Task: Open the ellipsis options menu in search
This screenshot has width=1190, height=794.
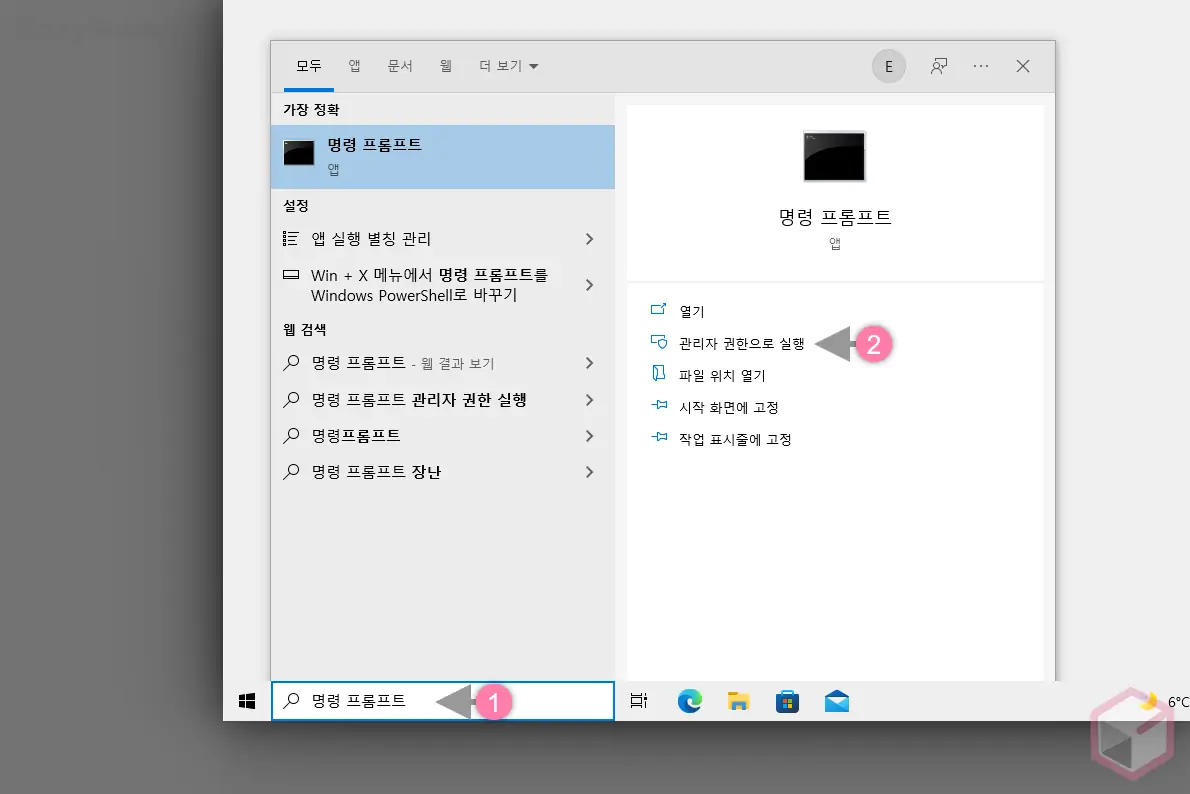Action: 980,66
